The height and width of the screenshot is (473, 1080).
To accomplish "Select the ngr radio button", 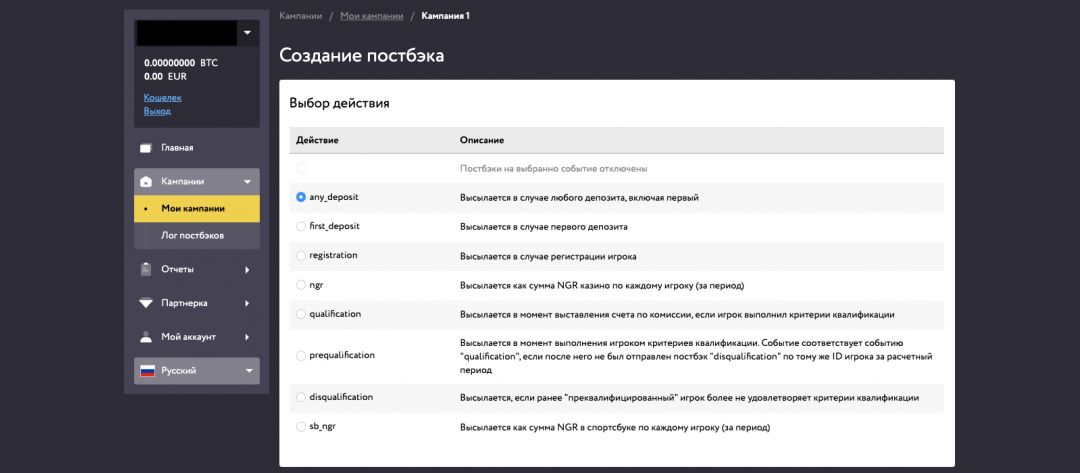I will tap(300, 284).
